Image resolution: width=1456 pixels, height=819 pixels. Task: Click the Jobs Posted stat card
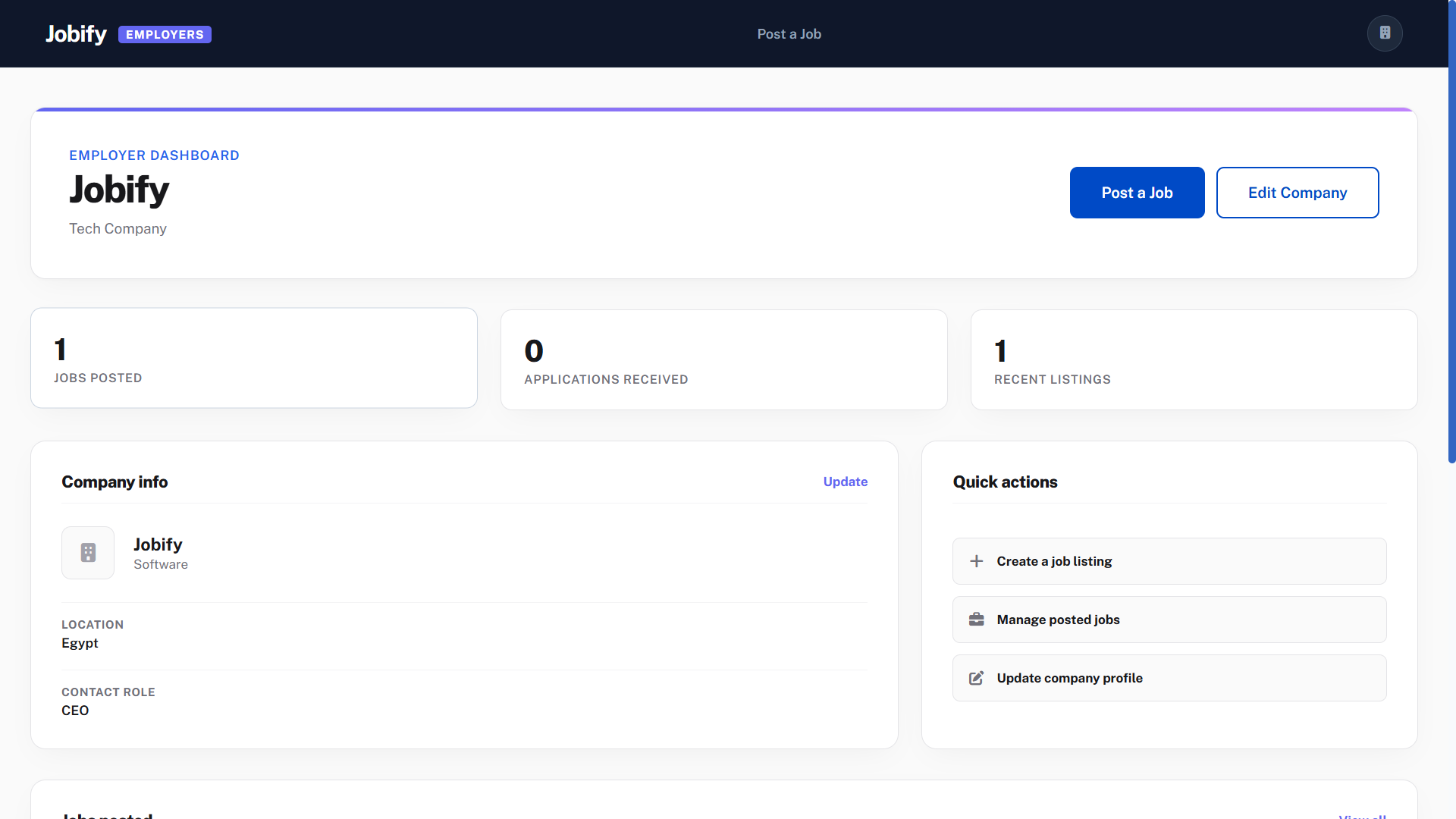[254, 358]
